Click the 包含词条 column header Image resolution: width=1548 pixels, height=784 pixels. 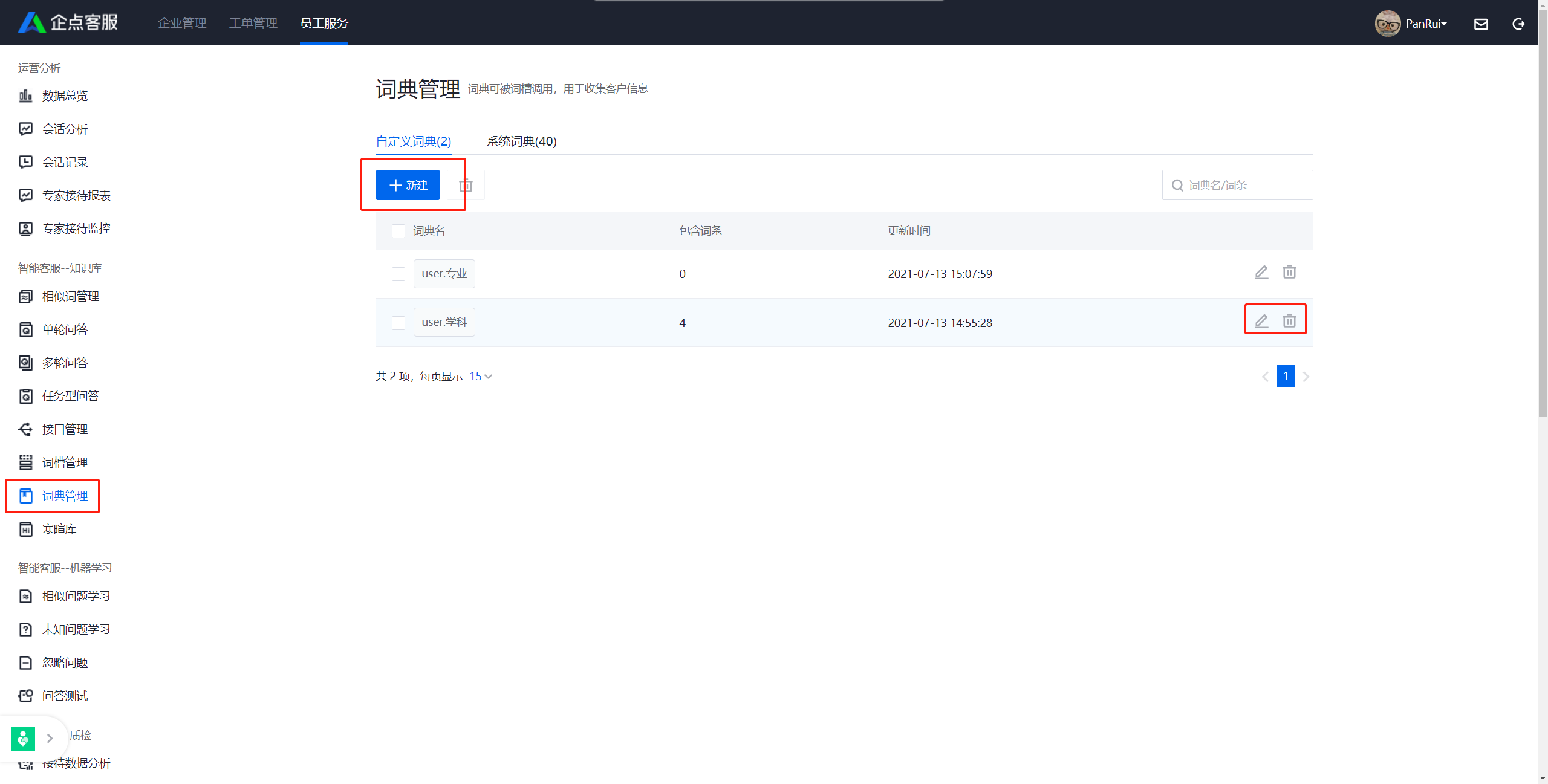(700, 230)
